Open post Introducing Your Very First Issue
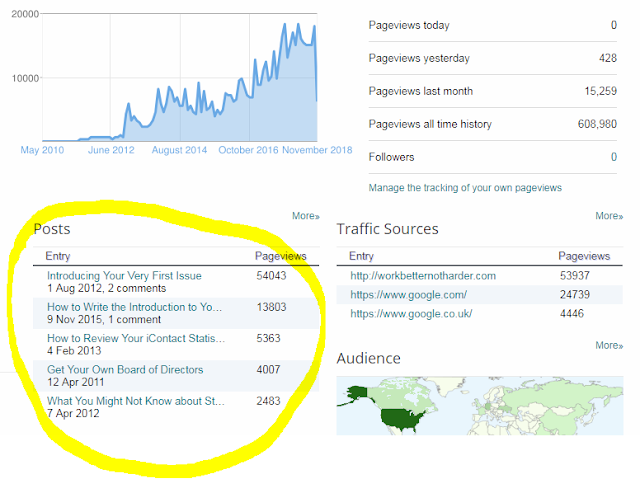 124,276
